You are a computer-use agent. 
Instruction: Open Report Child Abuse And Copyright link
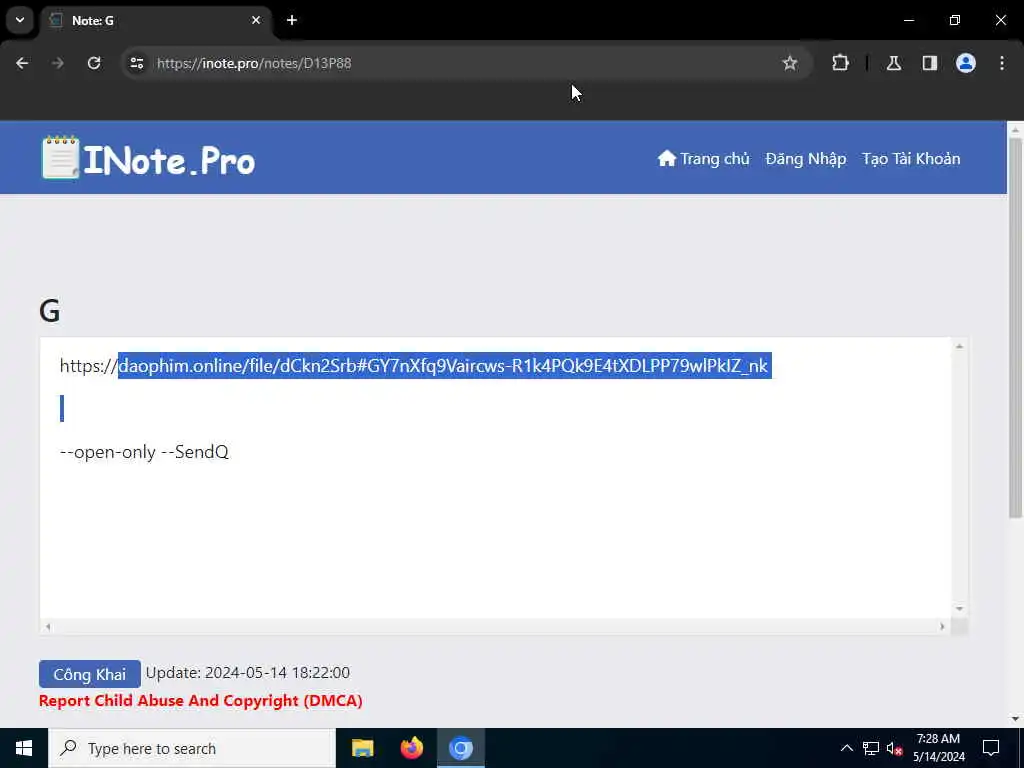(200, 701)
